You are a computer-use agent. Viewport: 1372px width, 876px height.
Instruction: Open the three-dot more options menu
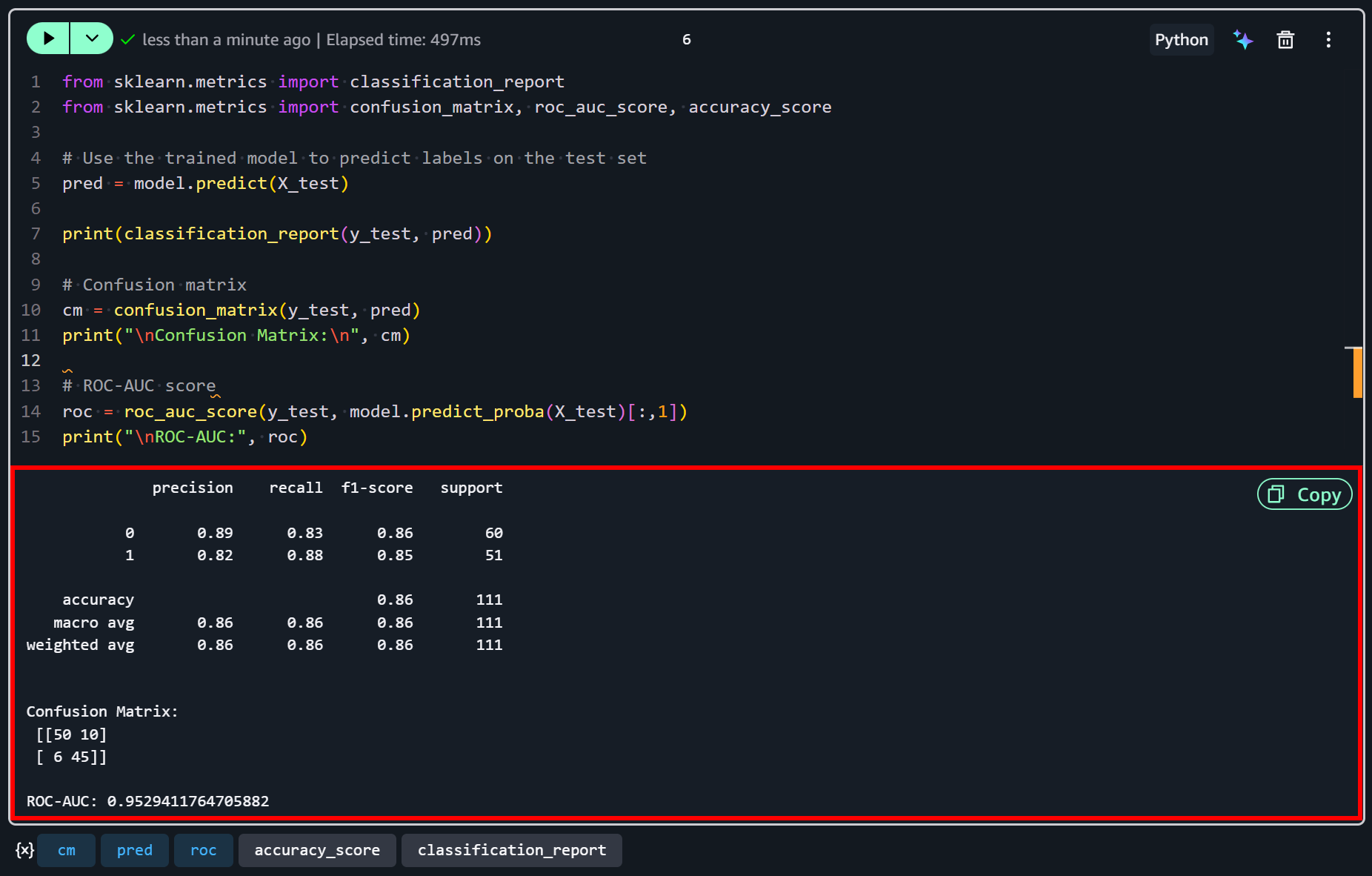(1328, 40)
